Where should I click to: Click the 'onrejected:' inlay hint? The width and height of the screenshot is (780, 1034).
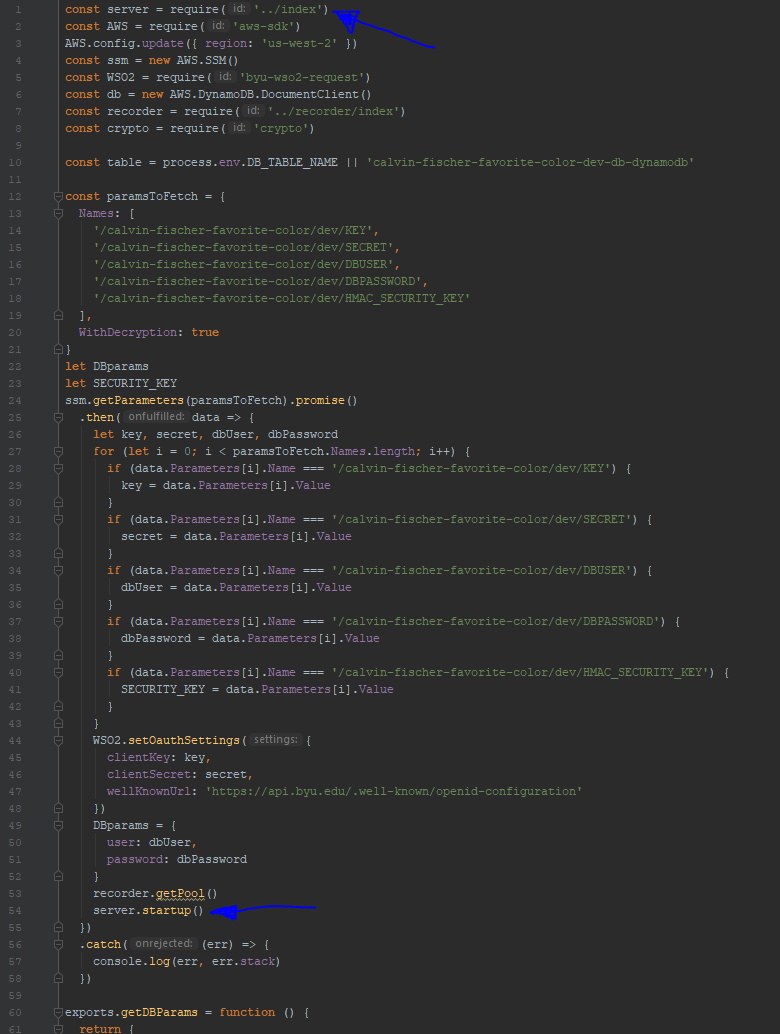click(164, 944)
